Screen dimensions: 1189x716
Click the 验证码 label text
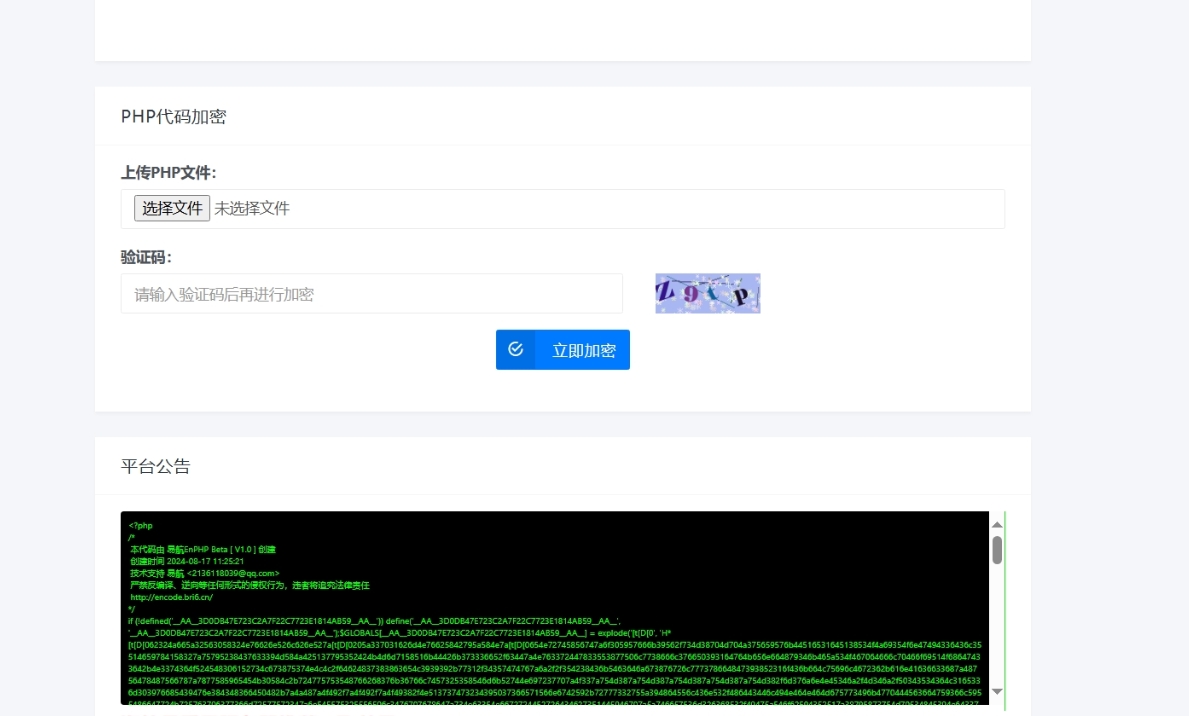pyautogui.click(x=146, y=257)
